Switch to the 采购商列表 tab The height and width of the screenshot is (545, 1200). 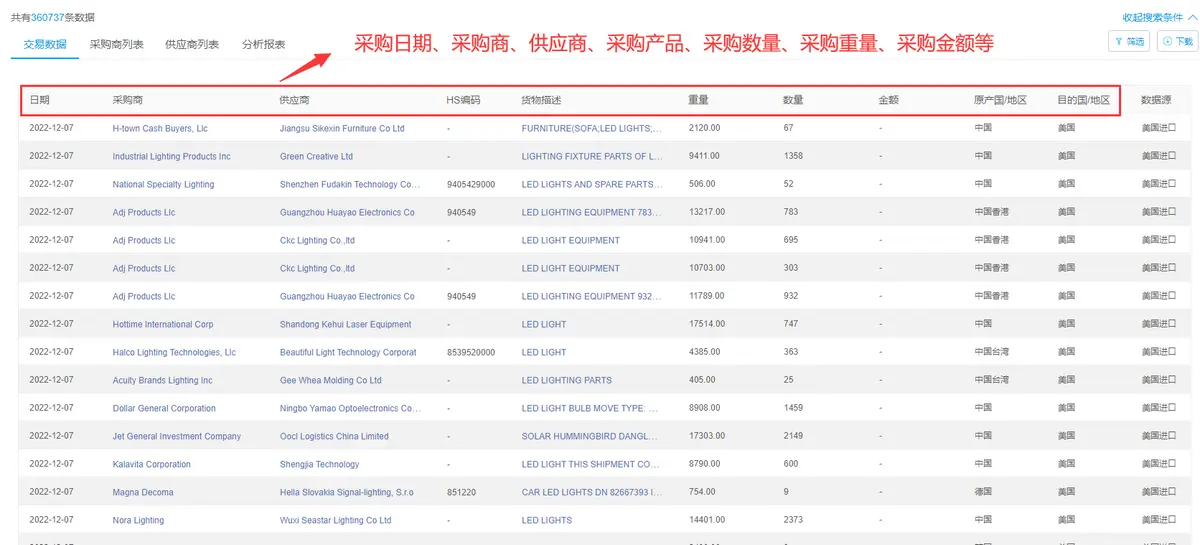117,44
